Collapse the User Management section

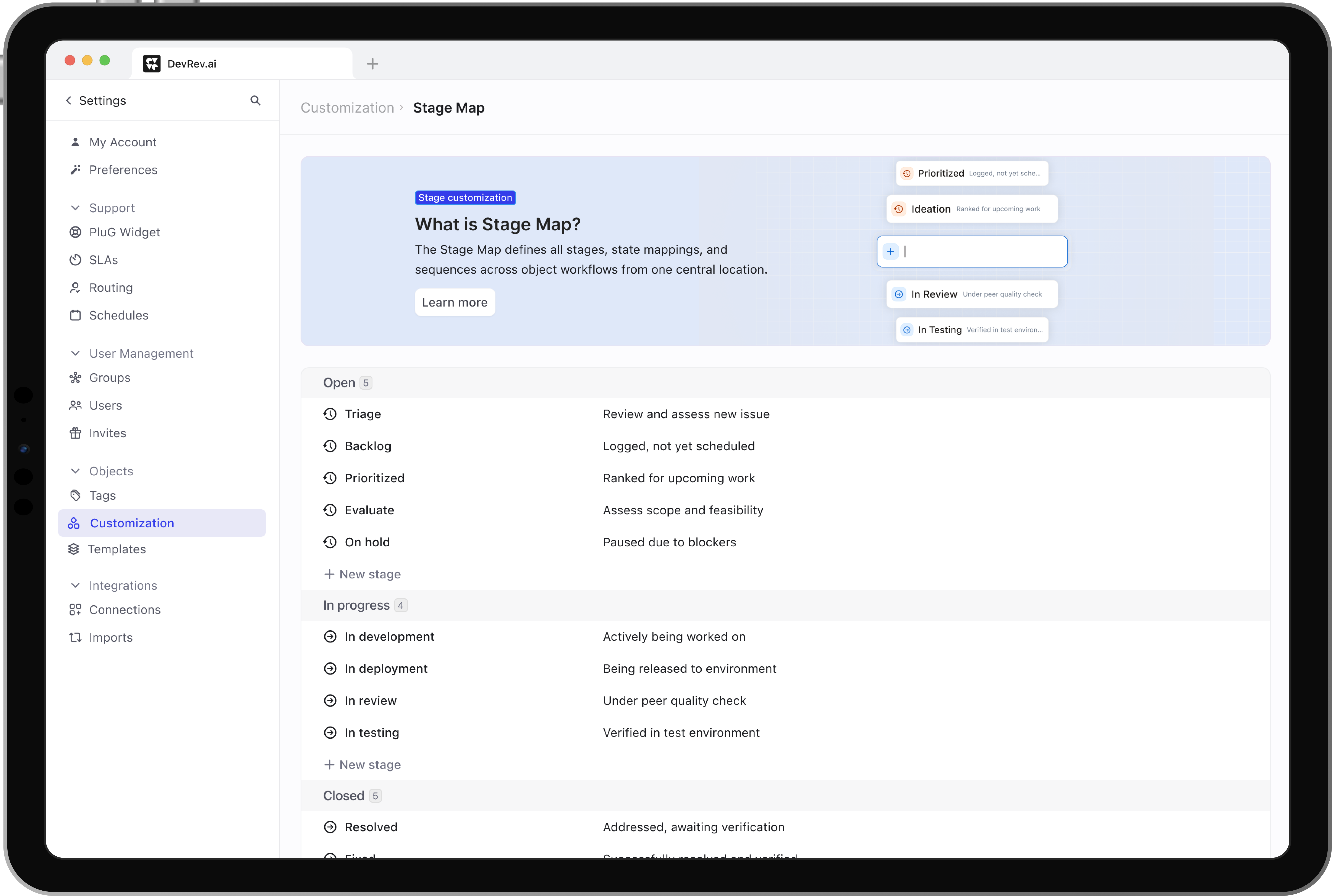(x=75, y=353)
